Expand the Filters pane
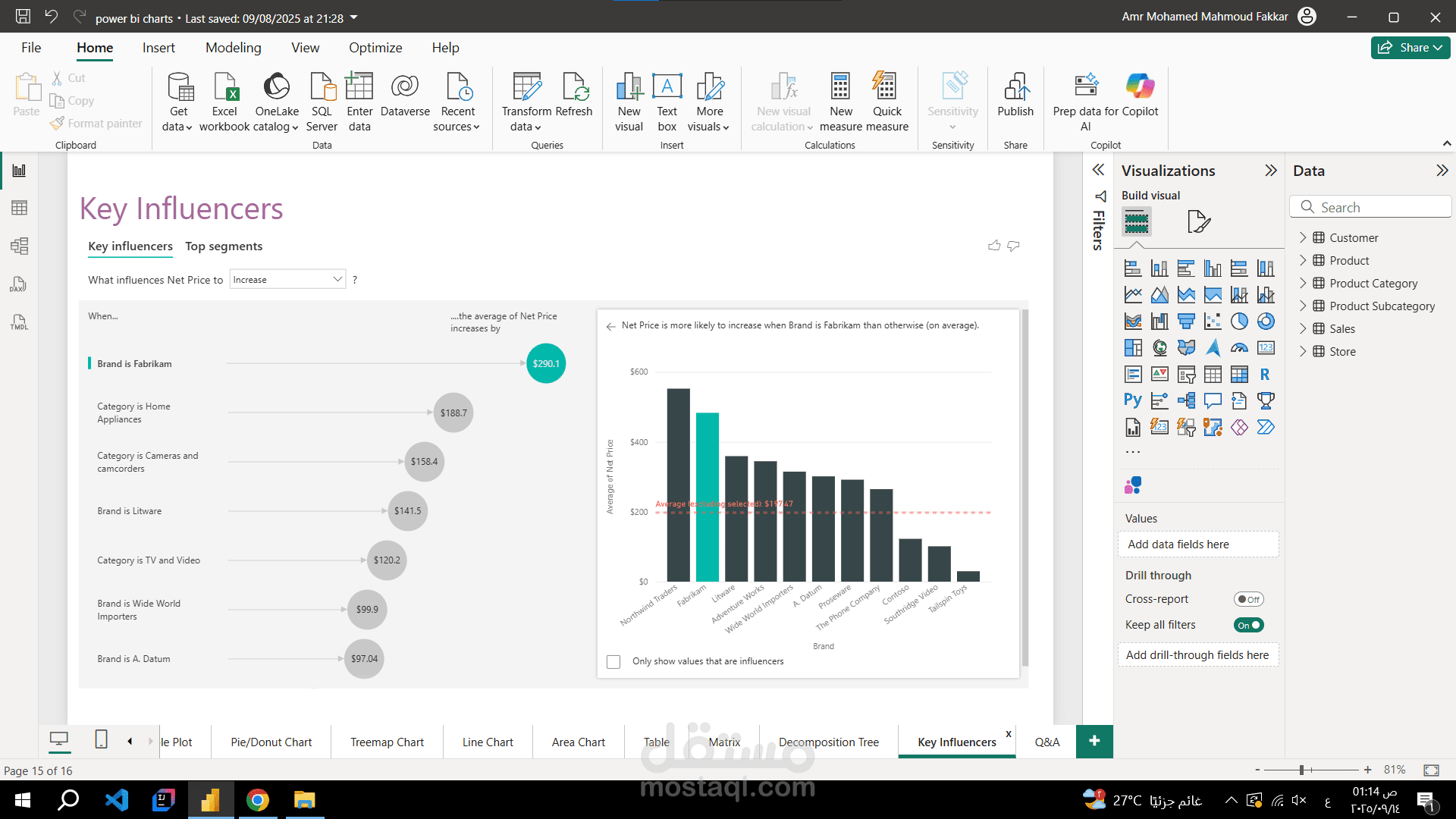 [x=1098, y=170]
